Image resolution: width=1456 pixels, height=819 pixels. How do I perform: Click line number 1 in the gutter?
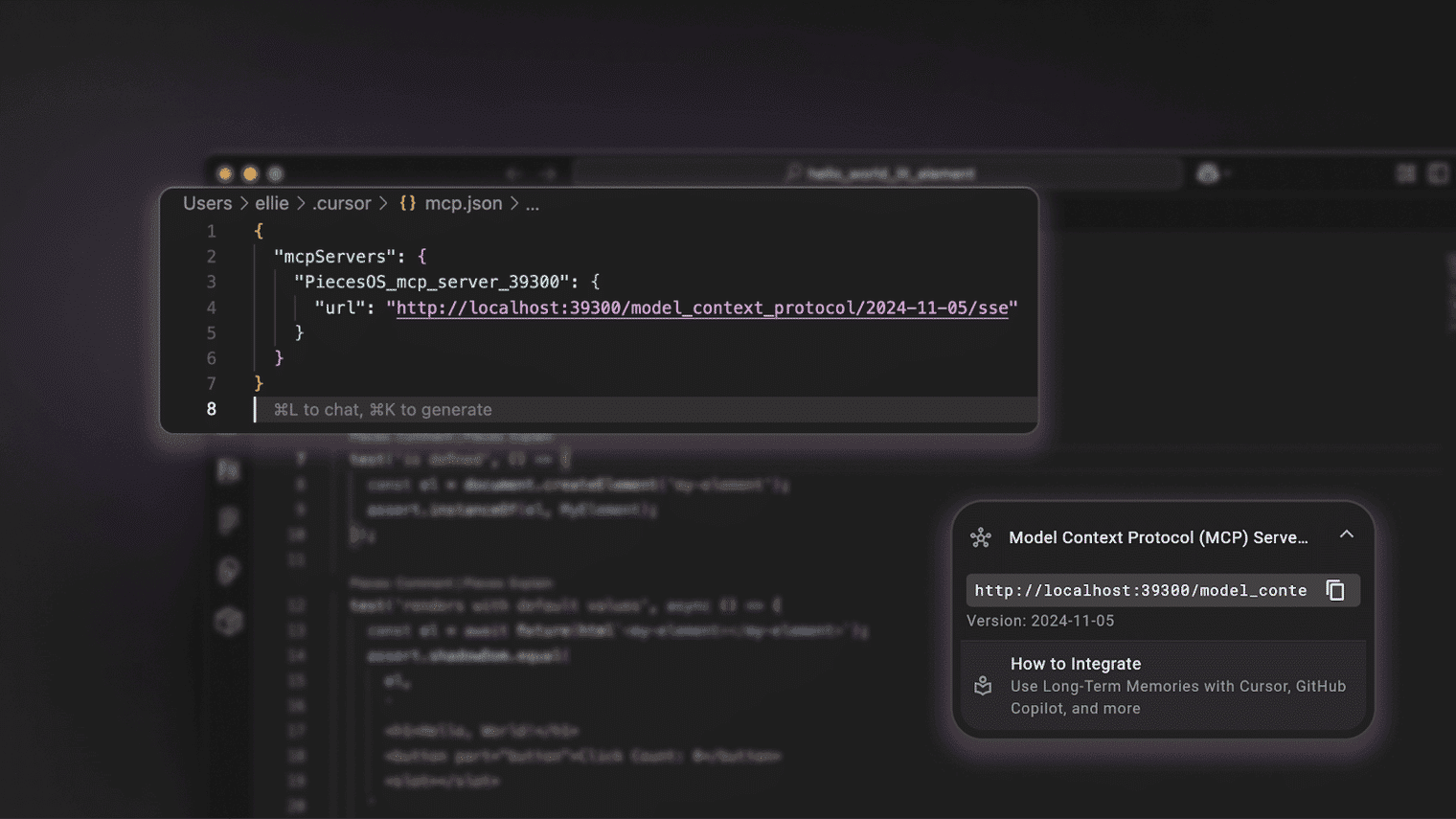[211, 231]
